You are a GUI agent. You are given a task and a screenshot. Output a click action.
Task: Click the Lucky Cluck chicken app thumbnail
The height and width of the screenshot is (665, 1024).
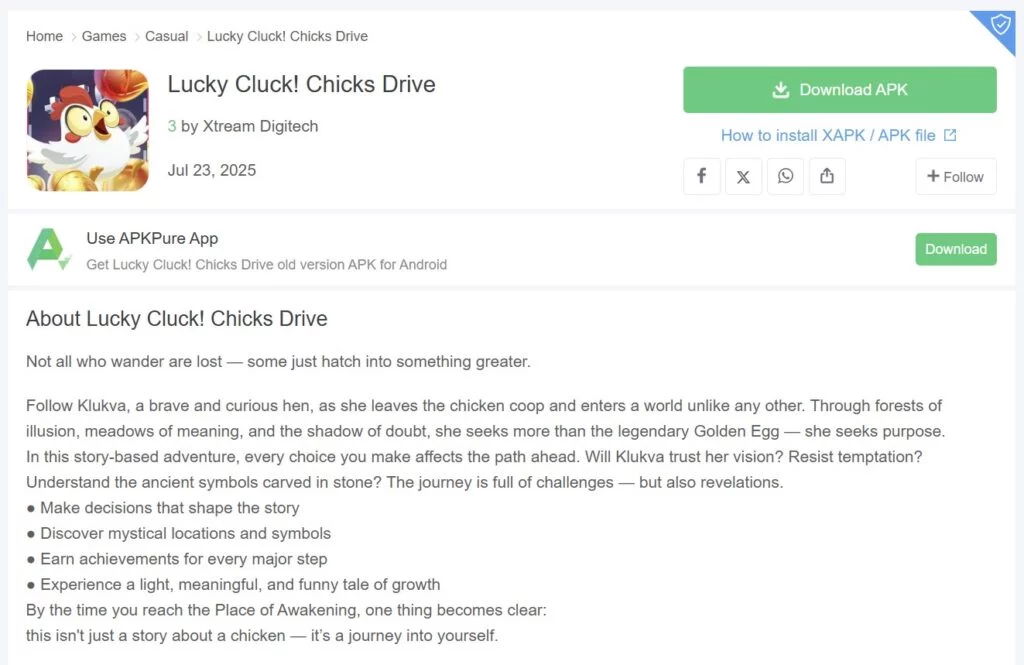coord(87,130)
